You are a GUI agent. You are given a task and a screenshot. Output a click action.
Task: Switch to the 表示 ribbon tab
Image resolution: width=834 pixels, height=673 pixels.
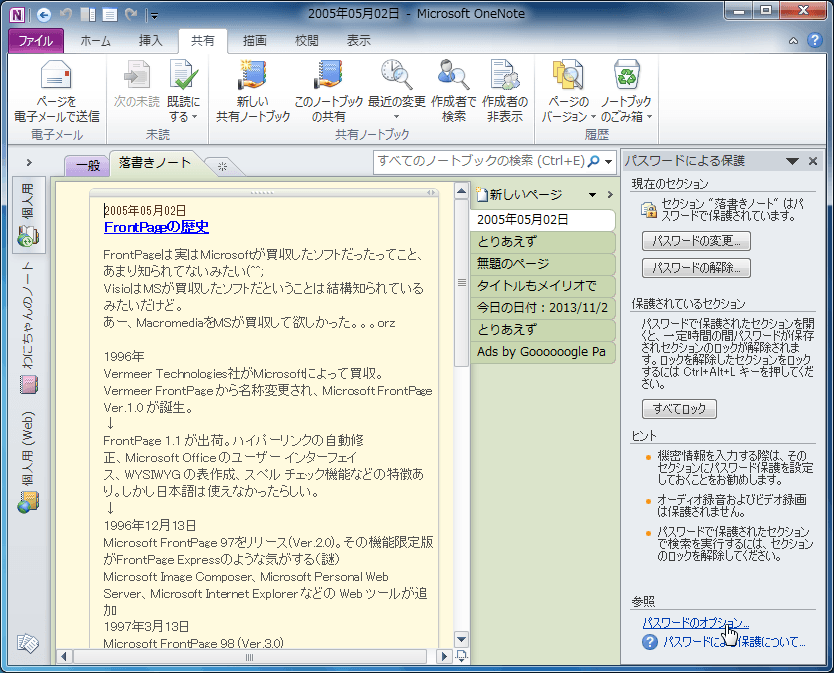(x=359, y=41)
